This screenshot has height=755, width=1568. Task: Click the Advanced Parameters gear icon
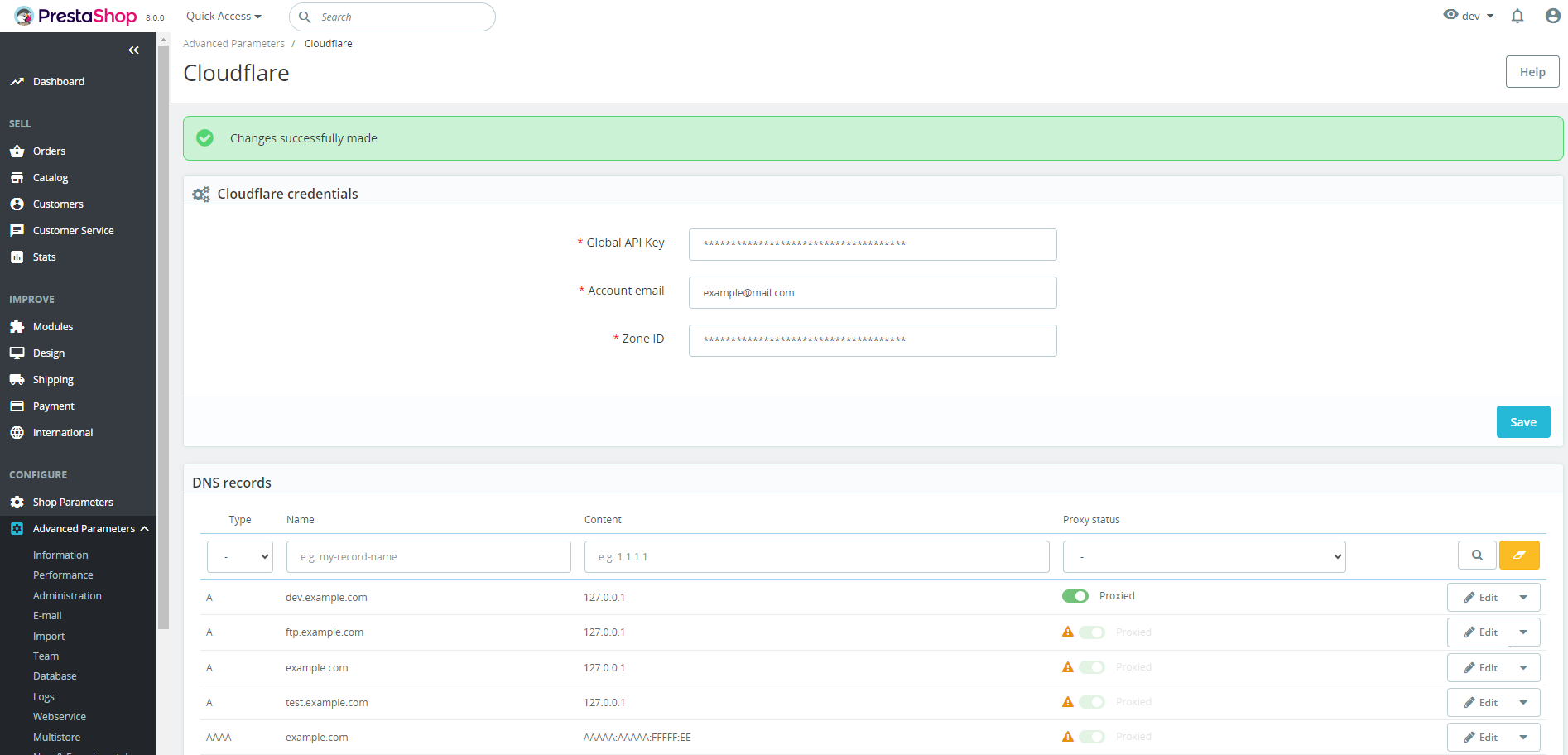tap(17, 529)
